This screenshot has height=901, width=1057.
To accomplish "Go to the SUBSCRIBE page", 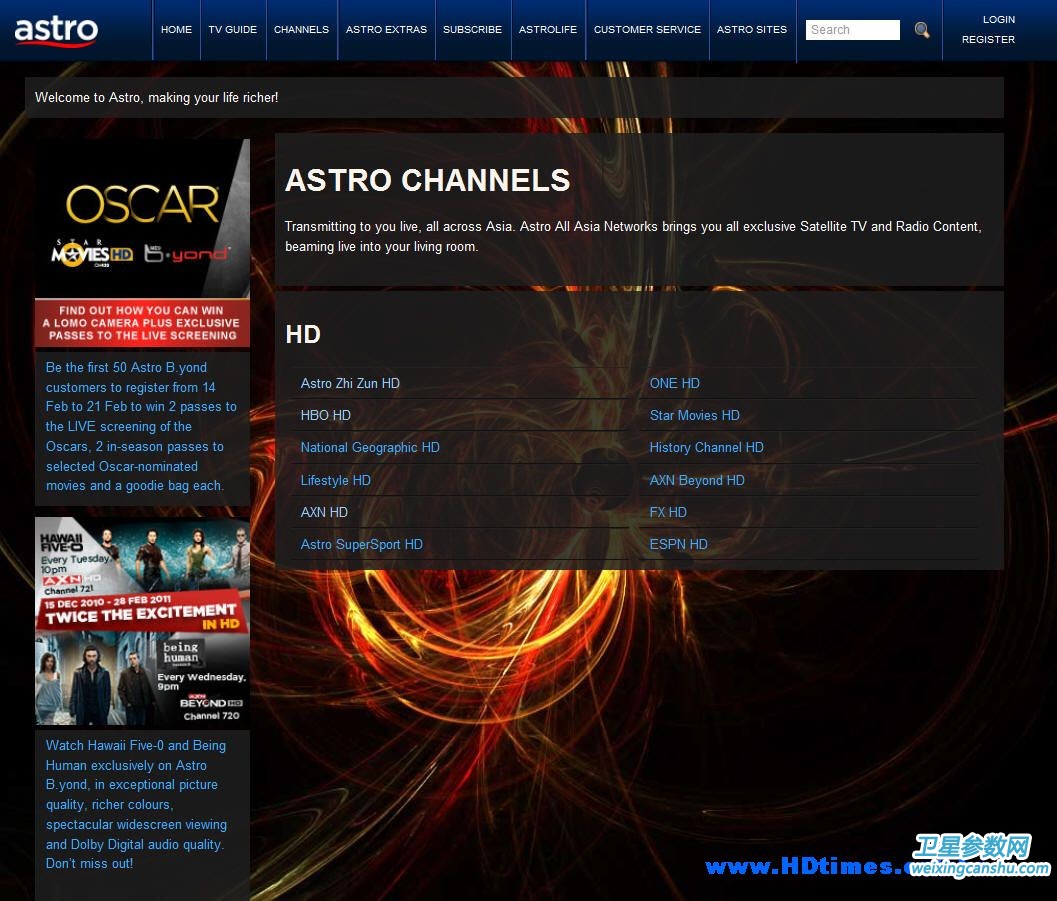I will (x=473, y=30).
